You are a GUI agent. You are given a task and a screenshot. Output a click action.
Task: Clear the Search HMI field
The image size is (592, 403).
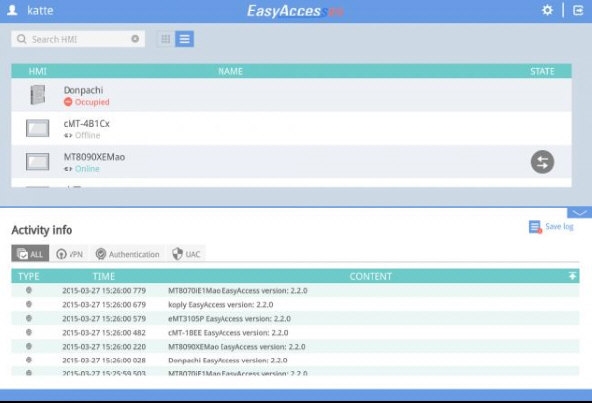(x=135, y=39)
